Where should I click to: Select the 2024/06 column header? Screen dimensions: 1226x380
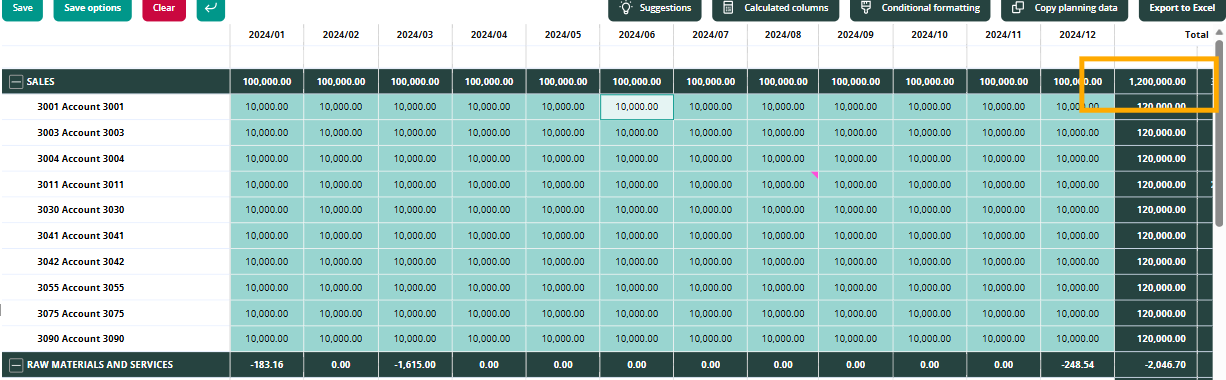[x=637, y=34]
